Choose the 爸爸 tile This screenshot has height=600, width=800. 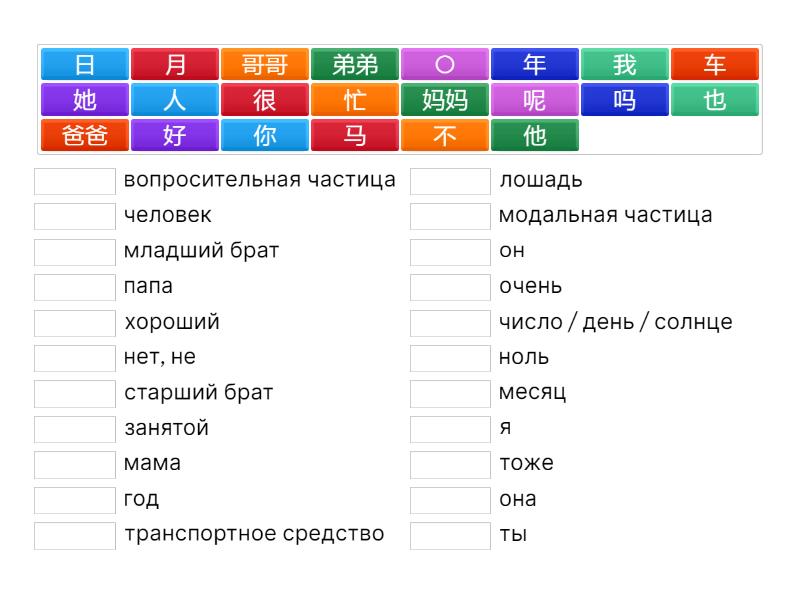point(85,135)
